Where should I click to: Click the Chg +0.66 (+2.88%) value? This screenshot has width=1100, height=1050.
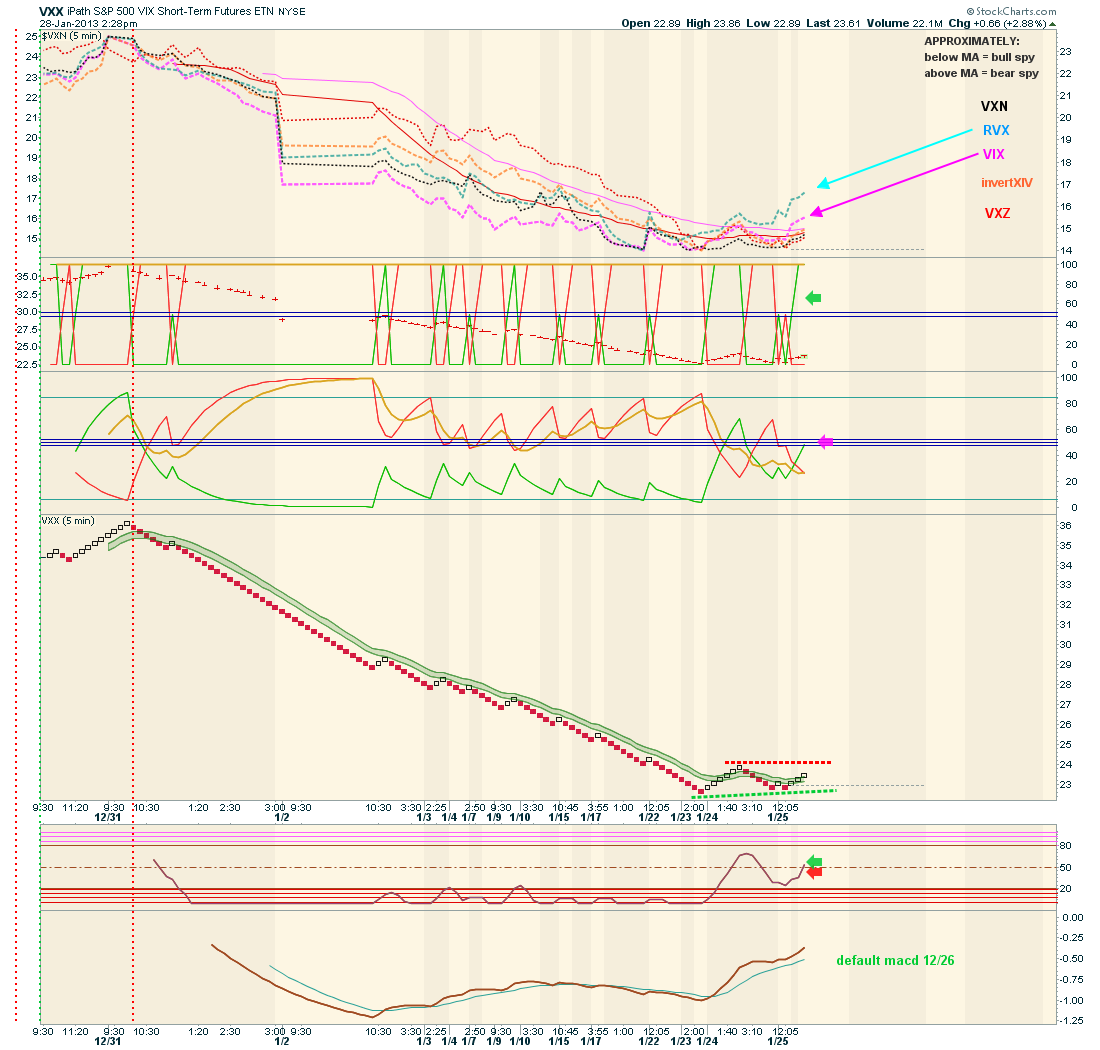point(998,23)
